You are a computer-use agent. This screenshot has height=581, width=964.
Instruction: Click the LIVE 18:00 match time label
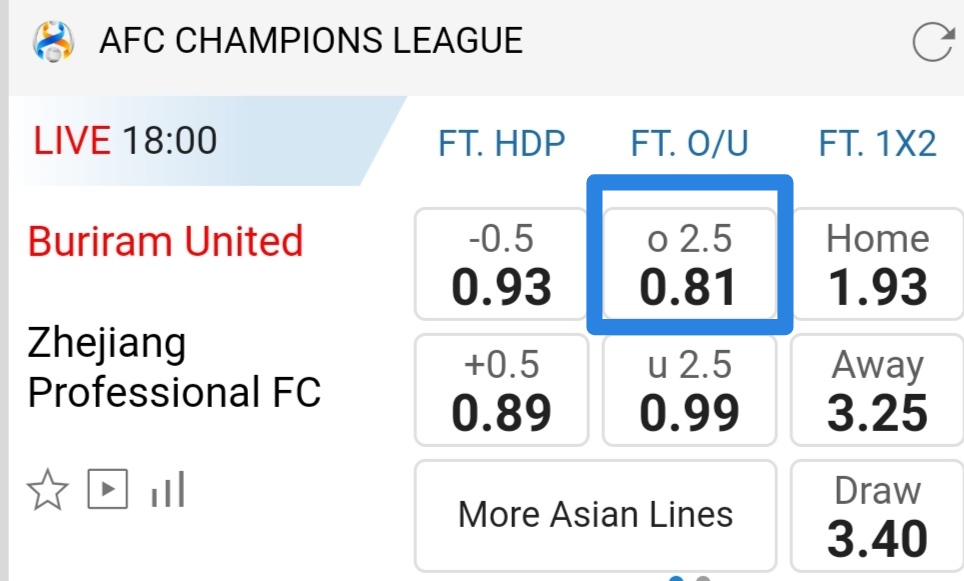125,141
